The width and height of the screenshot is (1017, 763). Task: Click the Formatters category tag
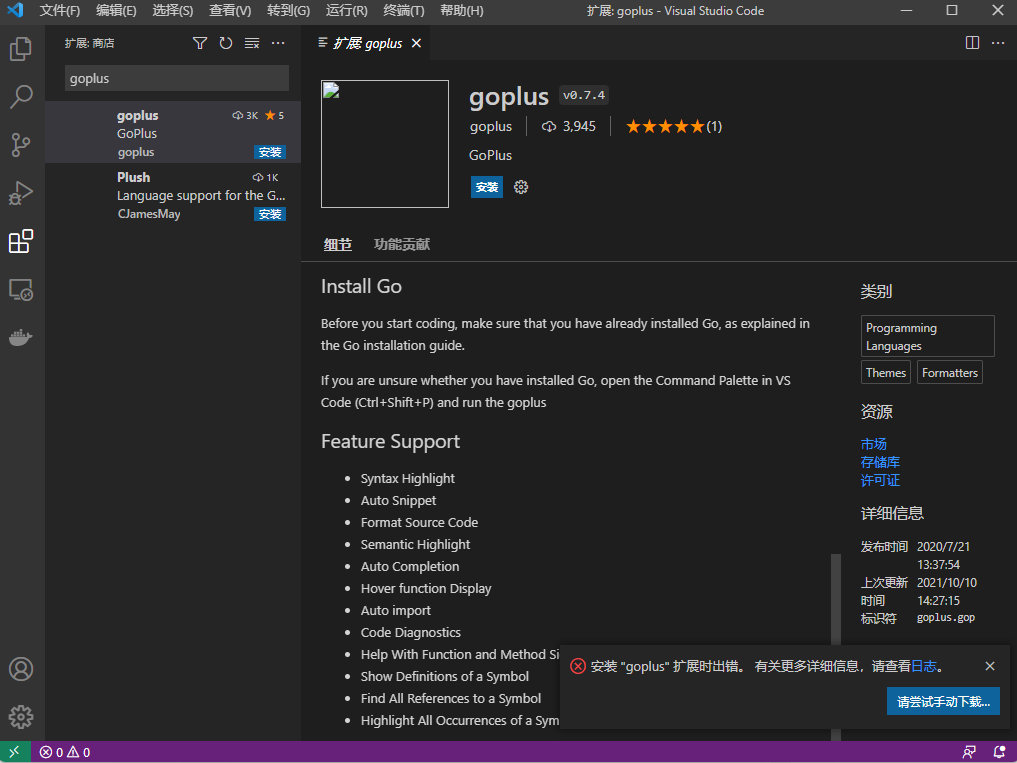950,372
